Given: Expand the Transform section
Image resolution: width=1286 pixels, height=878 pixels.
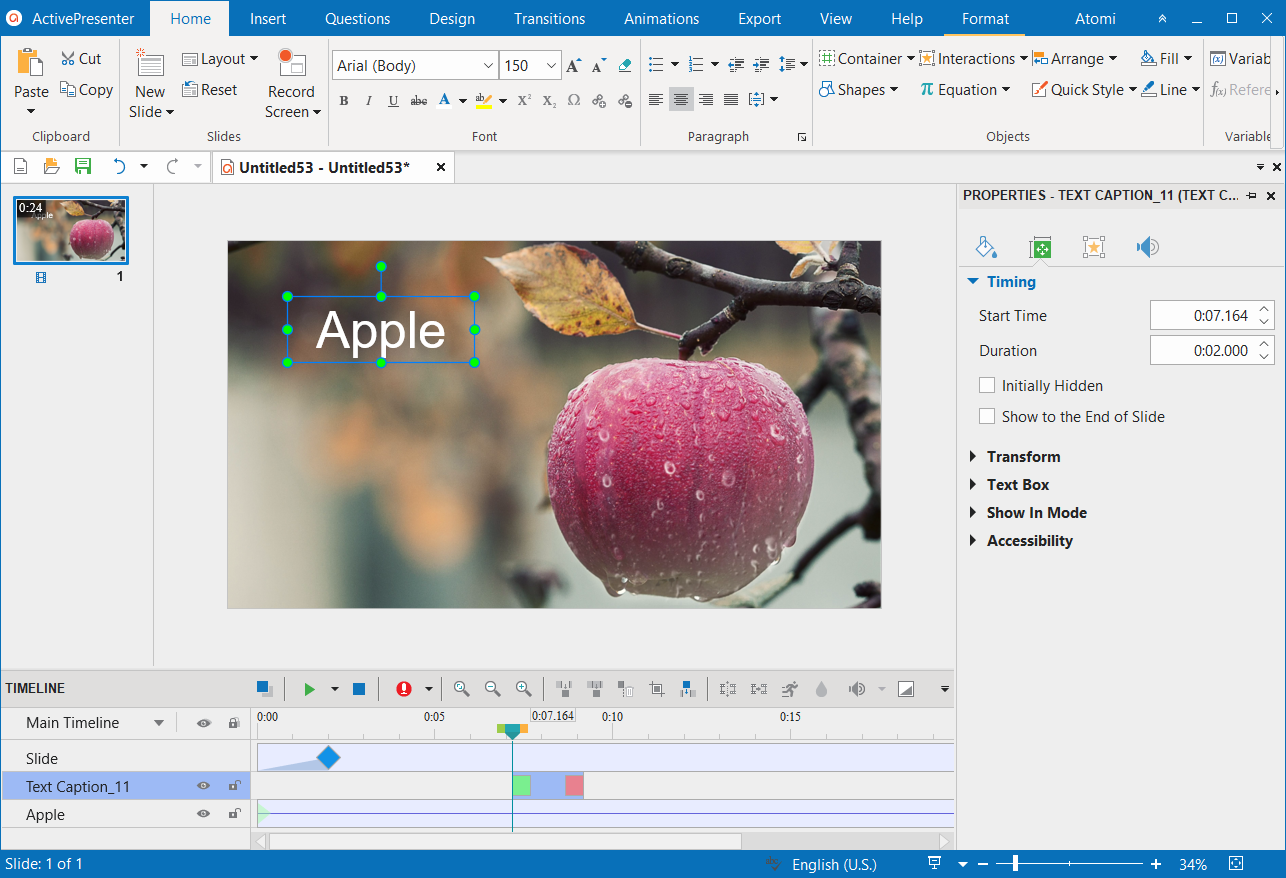Looking at the screenshot, I should pyautogui.click(x=1016, y=456).
